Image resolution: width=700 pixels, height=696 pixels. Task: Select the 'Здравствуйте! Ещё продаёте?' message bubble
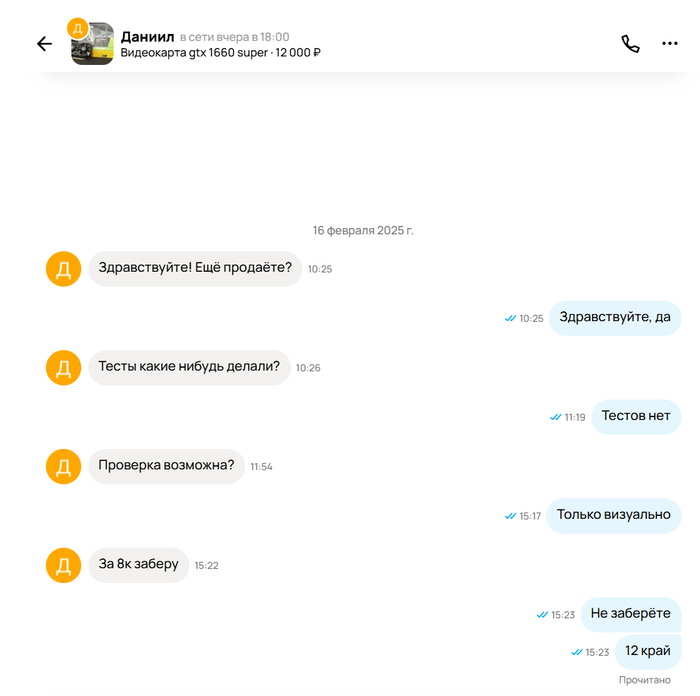[195, 268]
